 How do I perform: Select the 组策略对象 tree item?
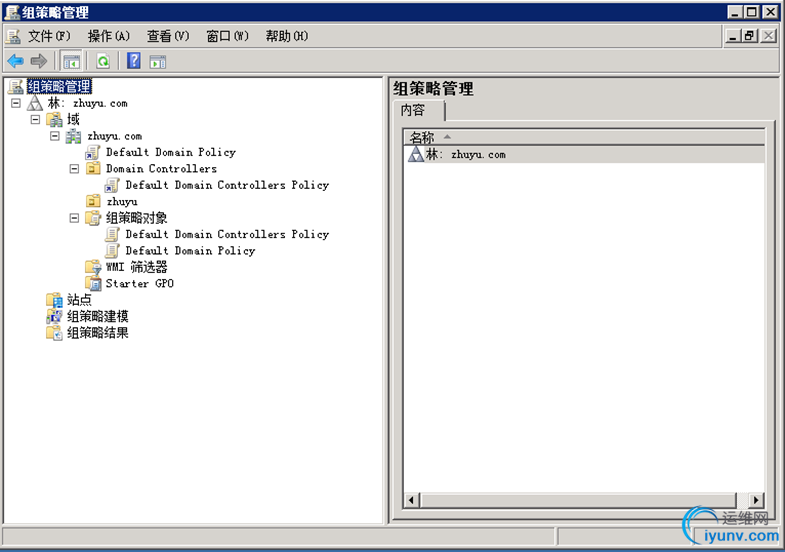point(136,218)
